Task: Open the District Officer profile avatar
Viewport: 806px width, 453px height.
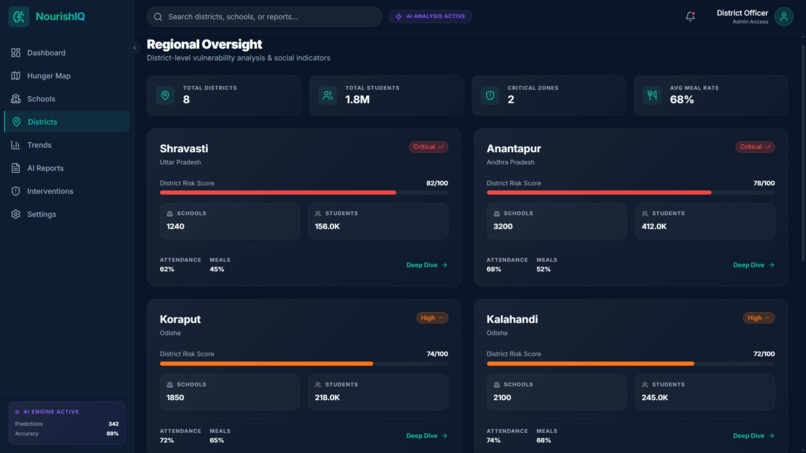Action: [x=783, y=16]
